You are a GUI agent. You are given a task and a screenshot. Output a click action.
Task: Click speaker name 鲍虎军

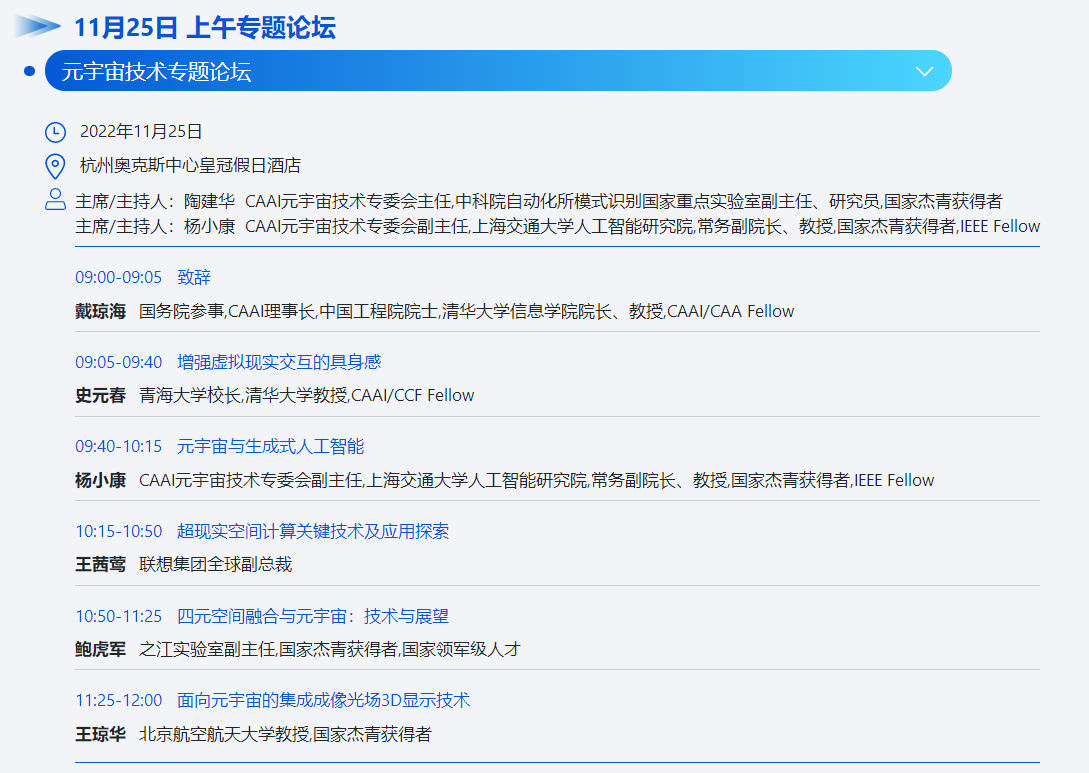[101, 650]
